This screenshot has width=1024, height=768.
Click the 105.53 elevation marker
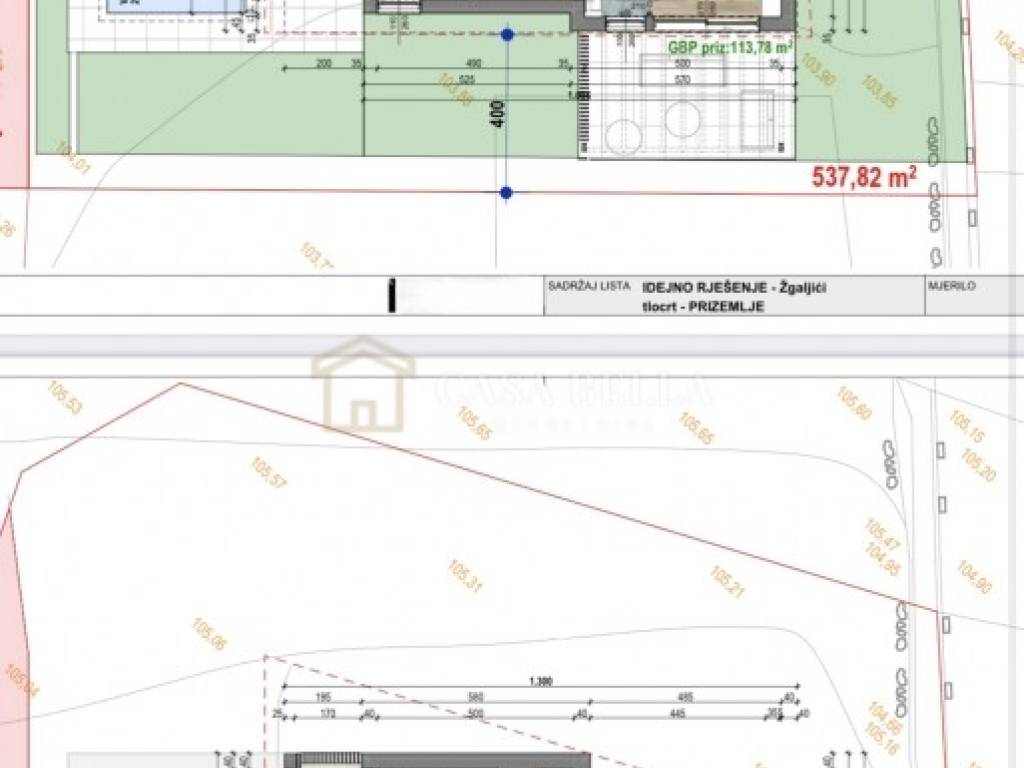64,397
